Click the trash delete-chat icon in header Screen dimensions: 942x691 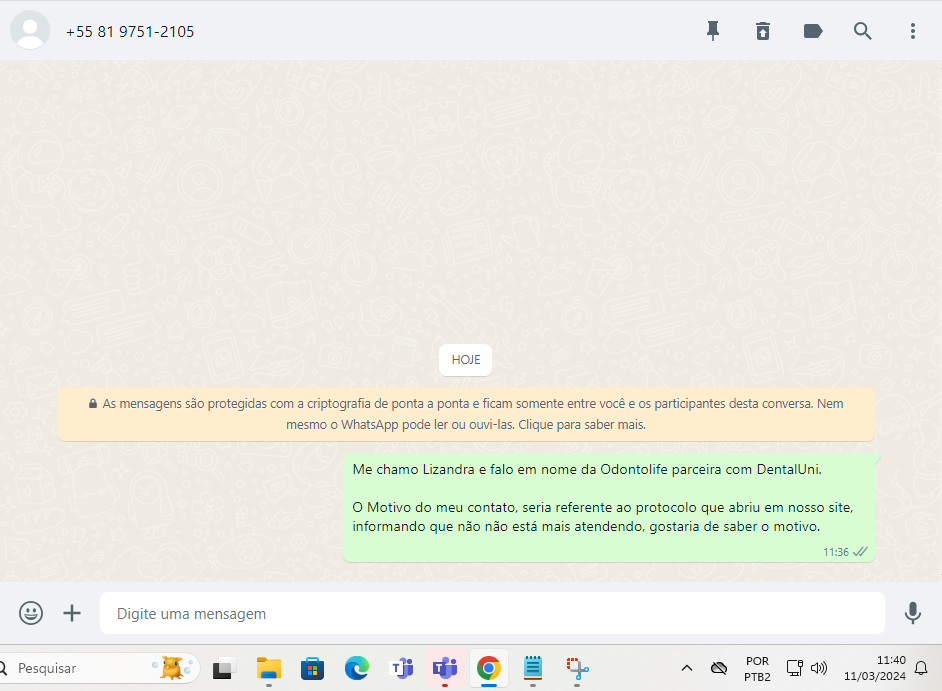pos(762,31)
